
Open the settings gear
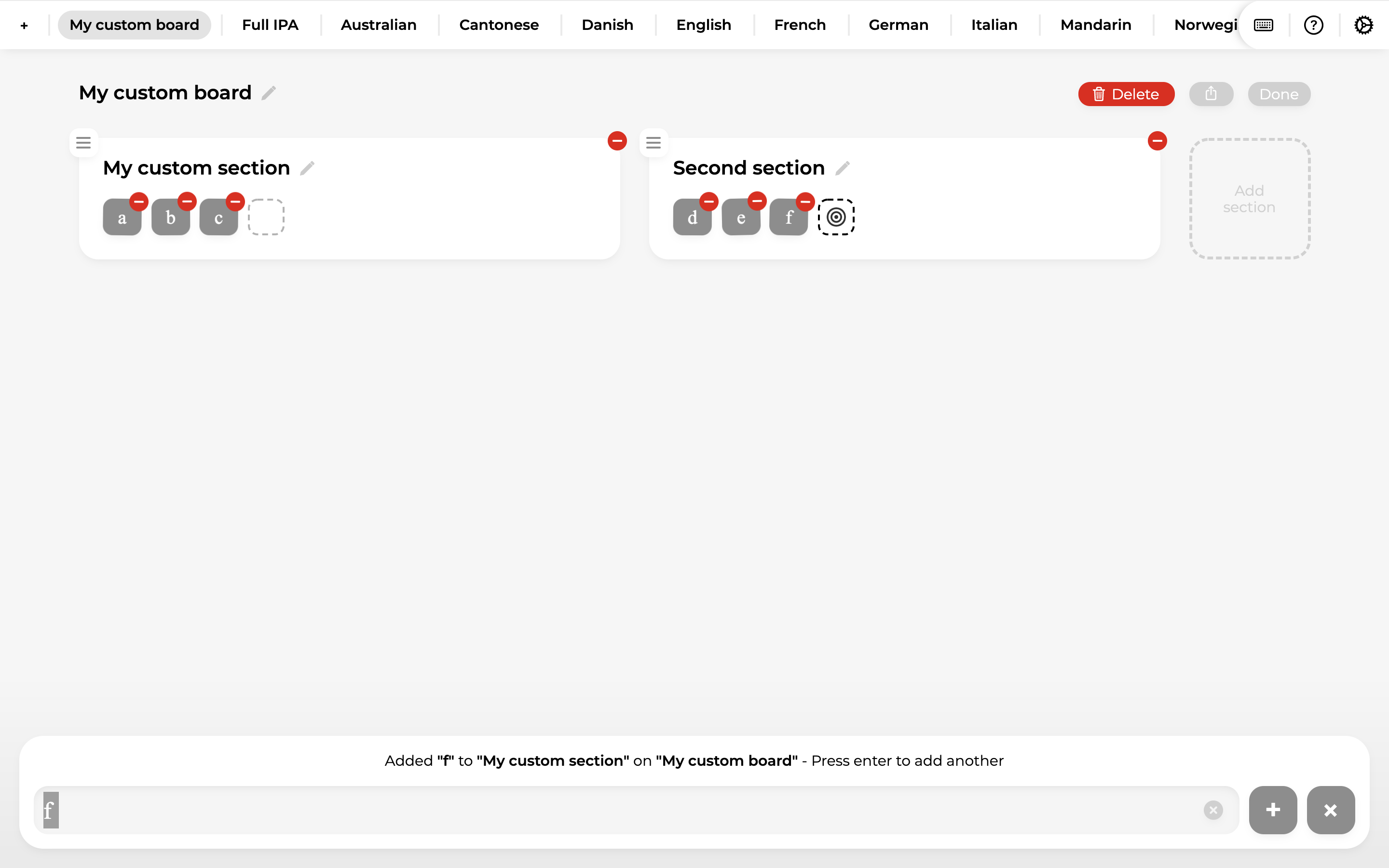[x=1363, y=24]
